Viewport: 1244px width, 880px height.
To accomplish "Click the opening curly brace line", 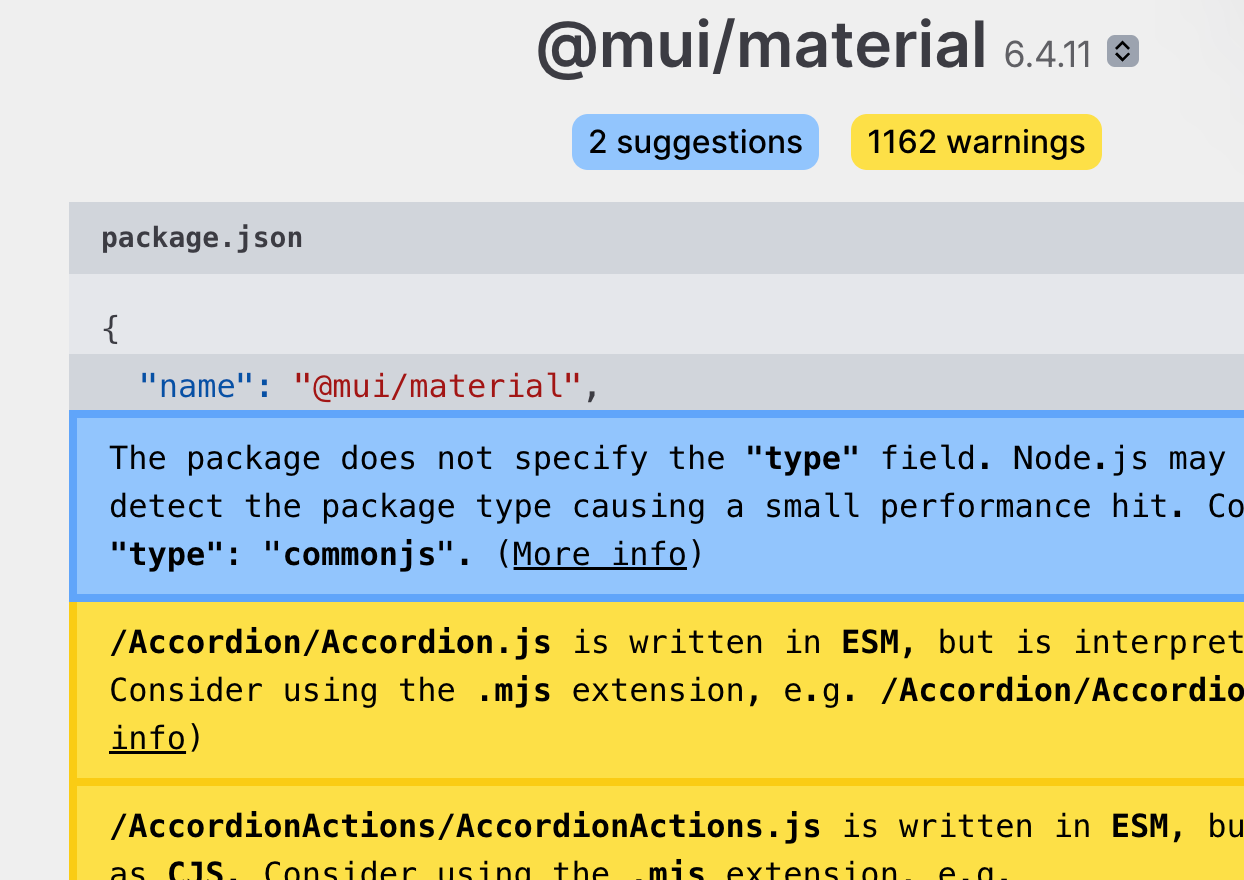I will pos(111,328).
